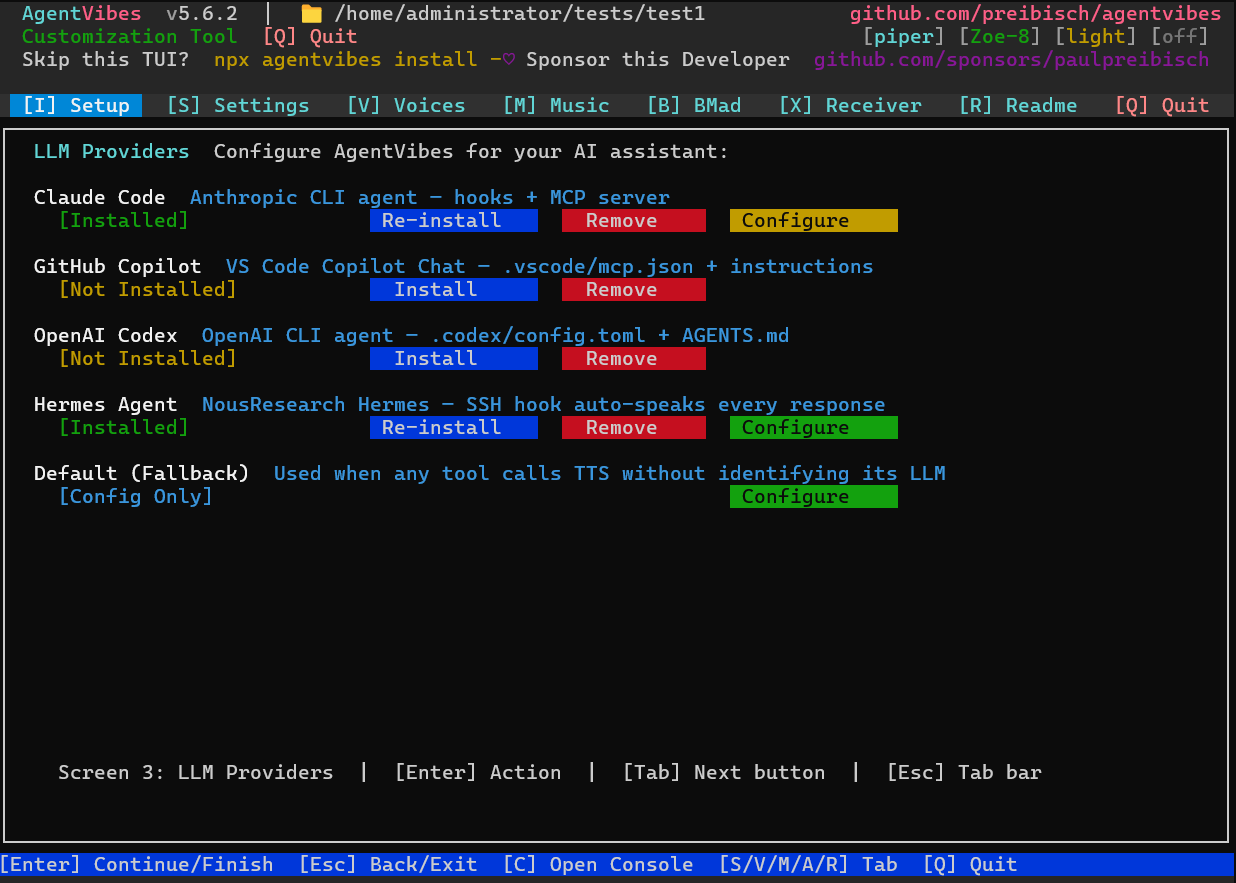Click the heart icon before Sponsor

click(508, 59)
